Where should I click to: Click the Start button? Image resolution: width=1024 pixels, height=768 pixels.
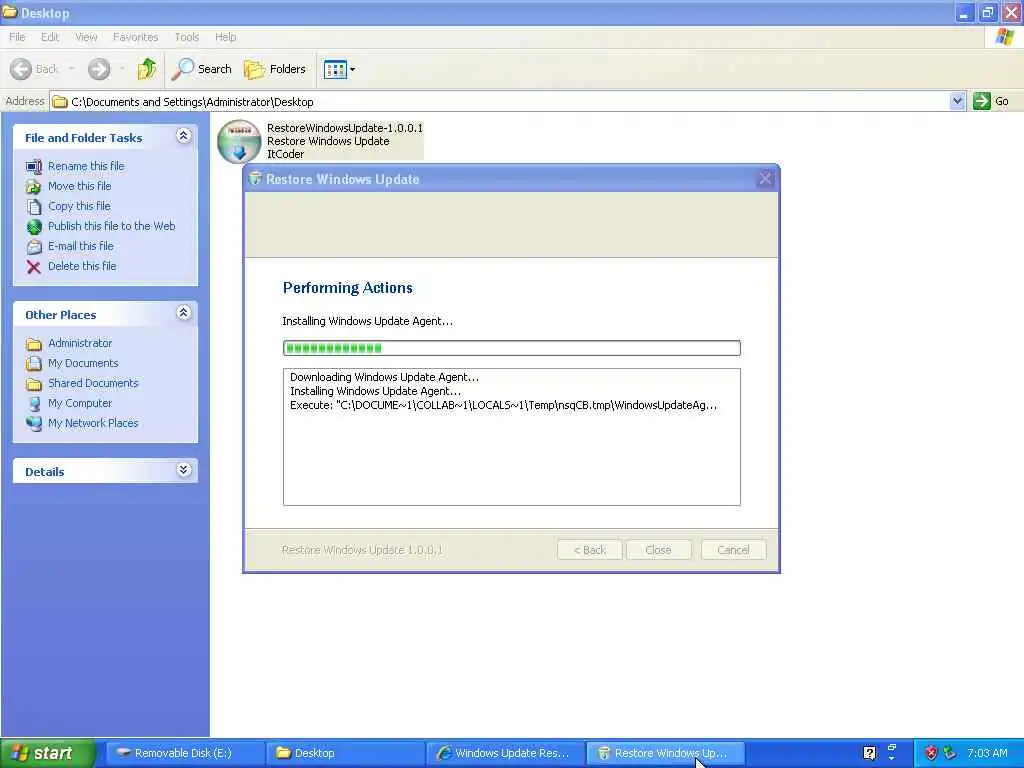click(47, 753)
